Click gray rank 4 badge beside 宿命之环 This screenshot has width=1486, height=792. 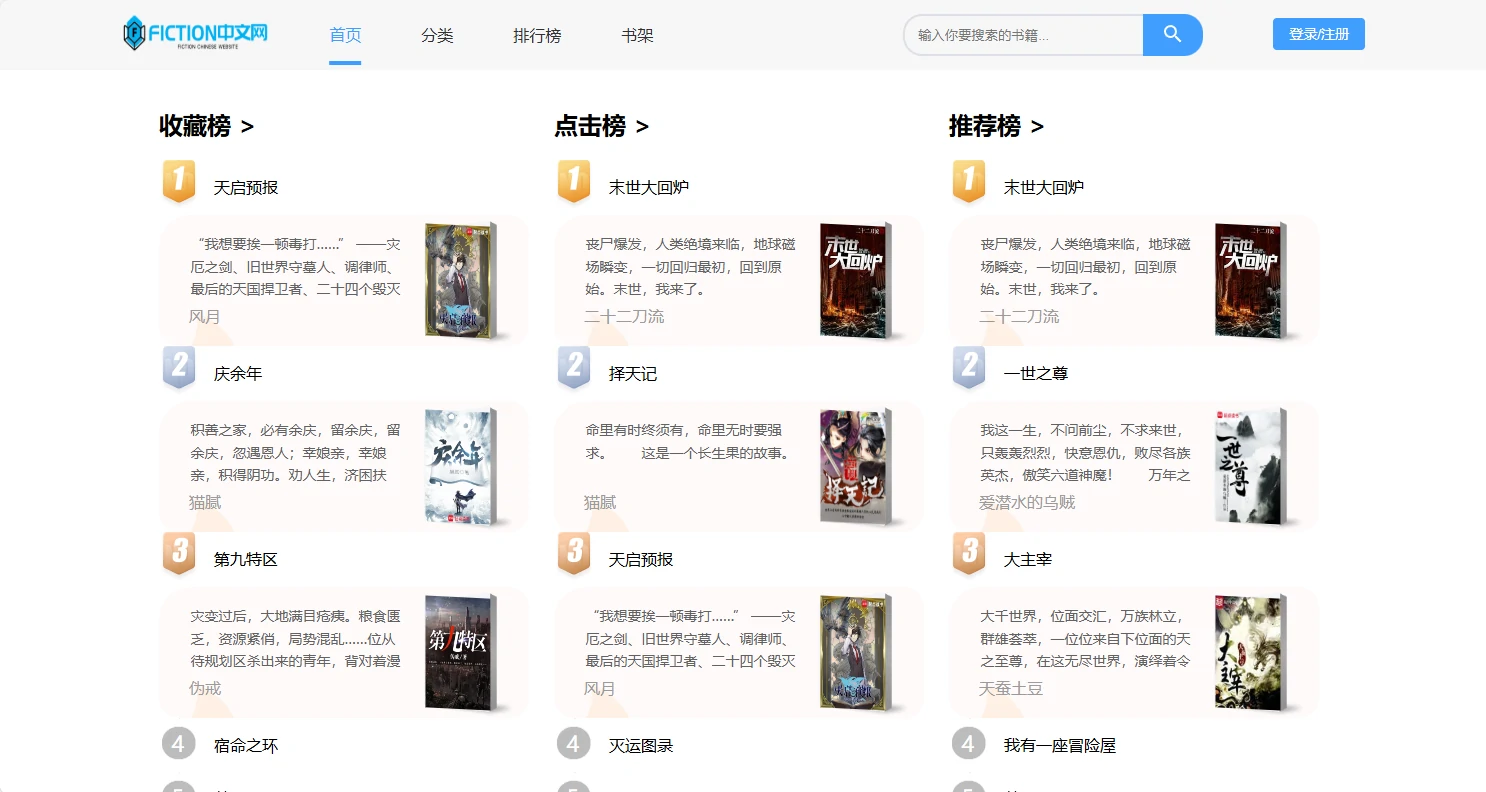click(178, 744)
